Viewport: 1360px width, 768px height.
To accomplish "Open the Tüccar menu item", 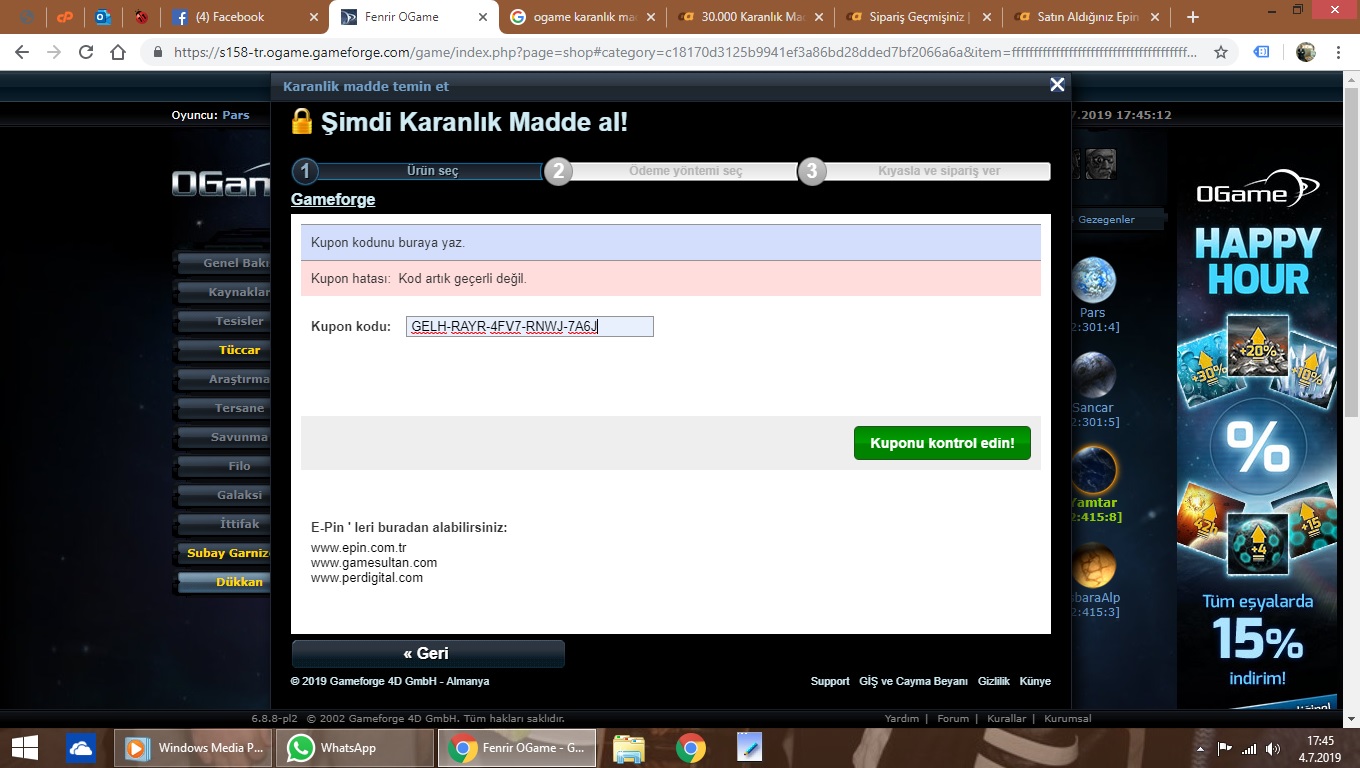I will pos(222,350).
